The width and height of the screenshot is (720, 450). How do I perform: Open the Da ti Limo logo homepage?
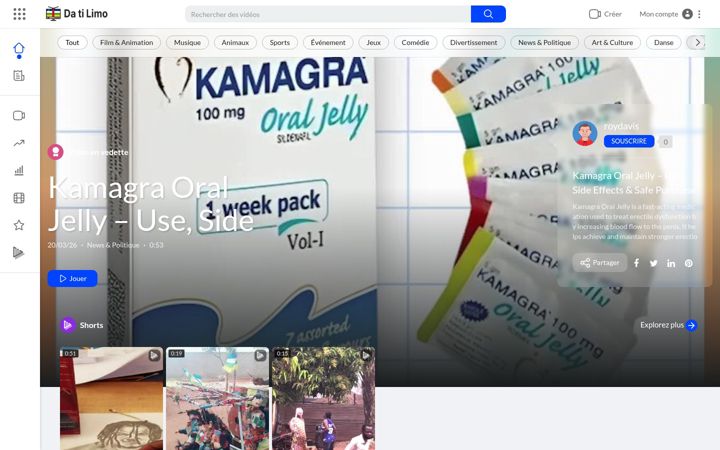tap(77, 14)
